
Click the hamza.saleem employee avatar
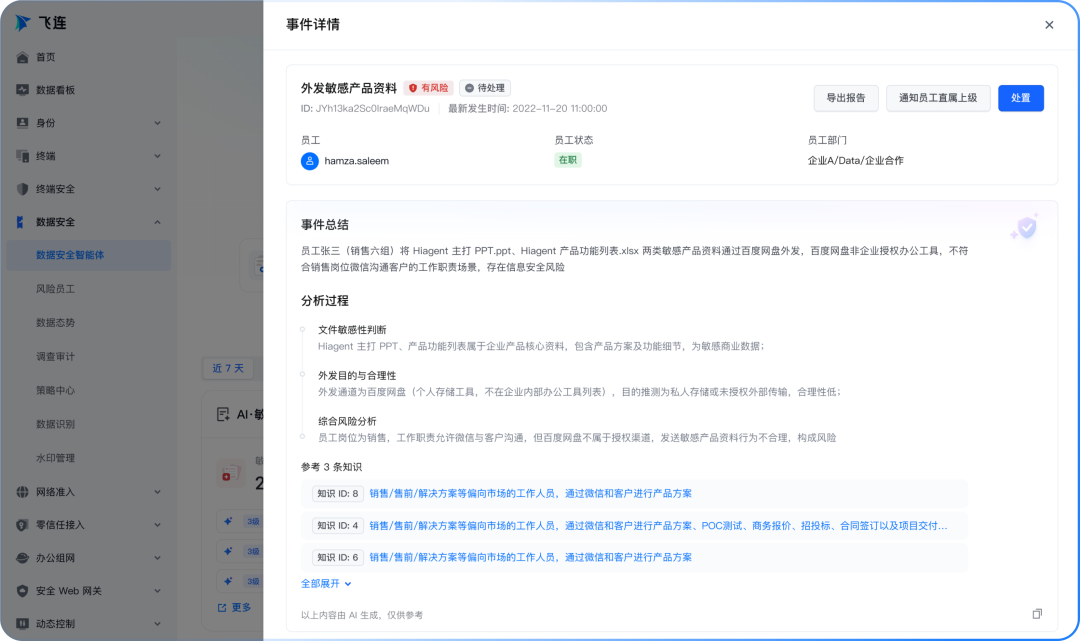pos(309,161)
